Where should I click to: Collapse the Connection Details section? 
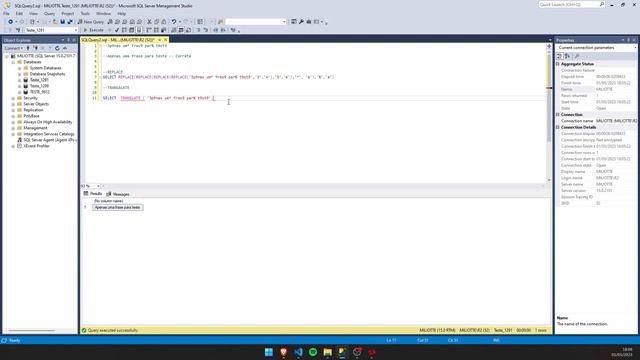click(x=558, y=127)
